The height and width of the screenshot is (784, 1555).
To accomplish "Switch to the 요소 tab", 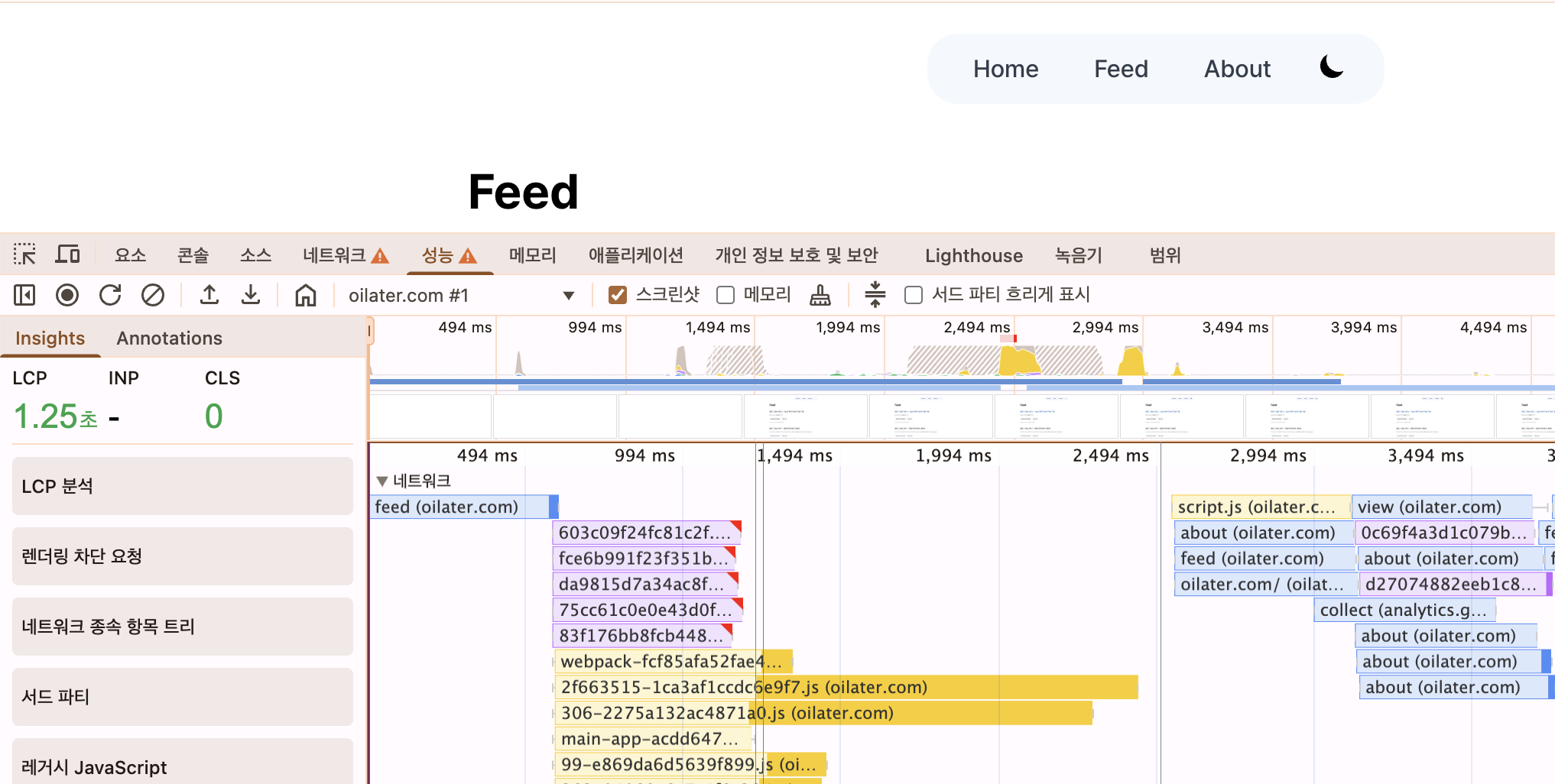I will 130,255.
